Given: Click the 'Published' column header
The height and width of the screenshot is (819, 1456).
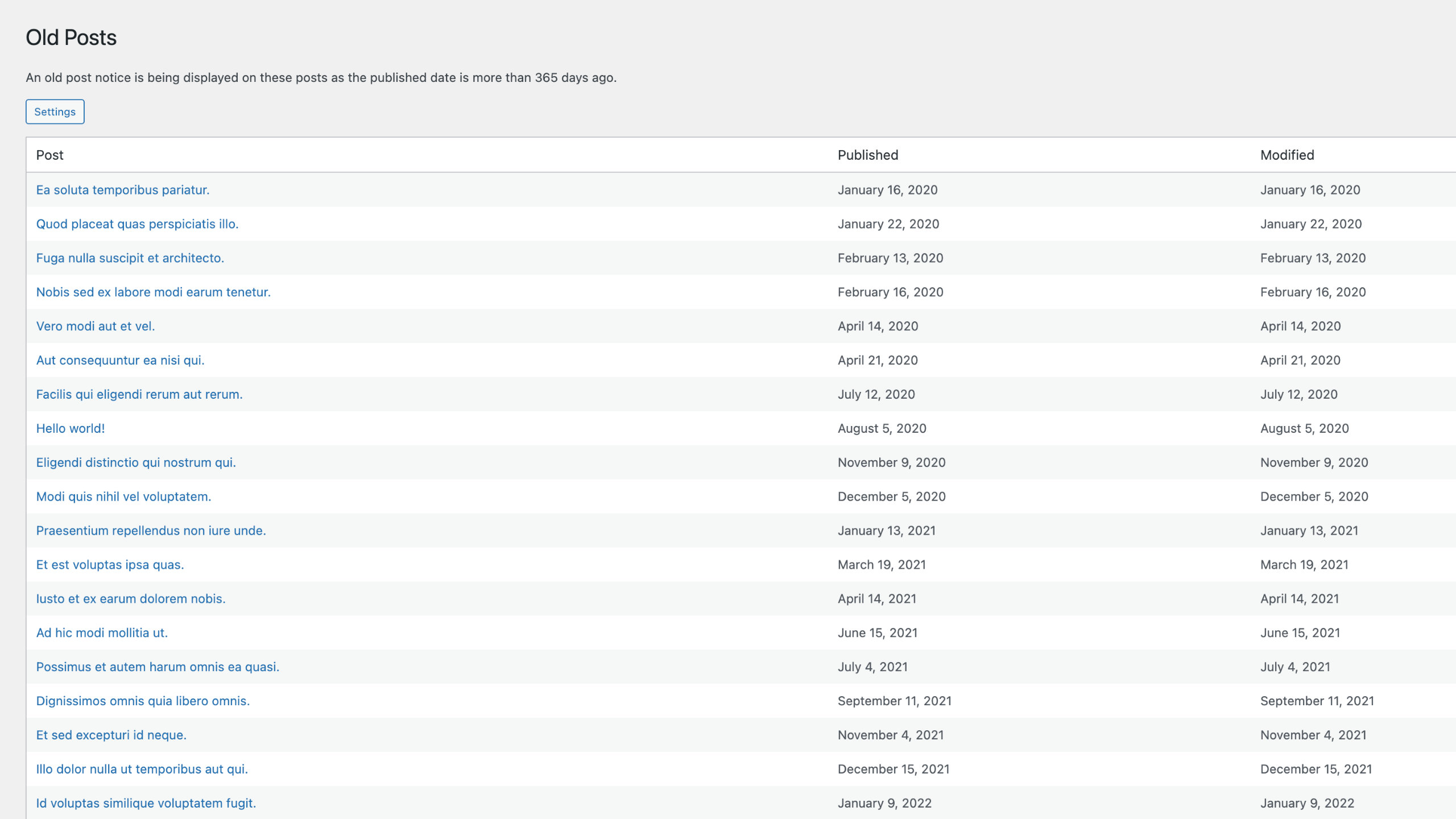Looking at the screenshot, I should tap(868, 155).
